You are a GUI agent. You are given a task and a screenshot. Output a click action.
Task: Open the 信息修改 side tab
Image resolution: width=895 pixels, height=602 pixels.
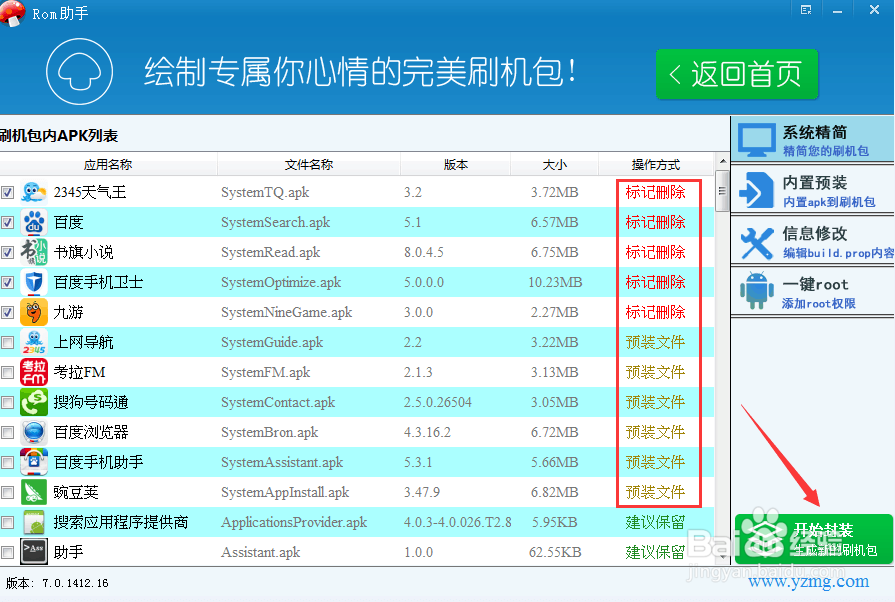pyautogui.click(x=813, y=241)
